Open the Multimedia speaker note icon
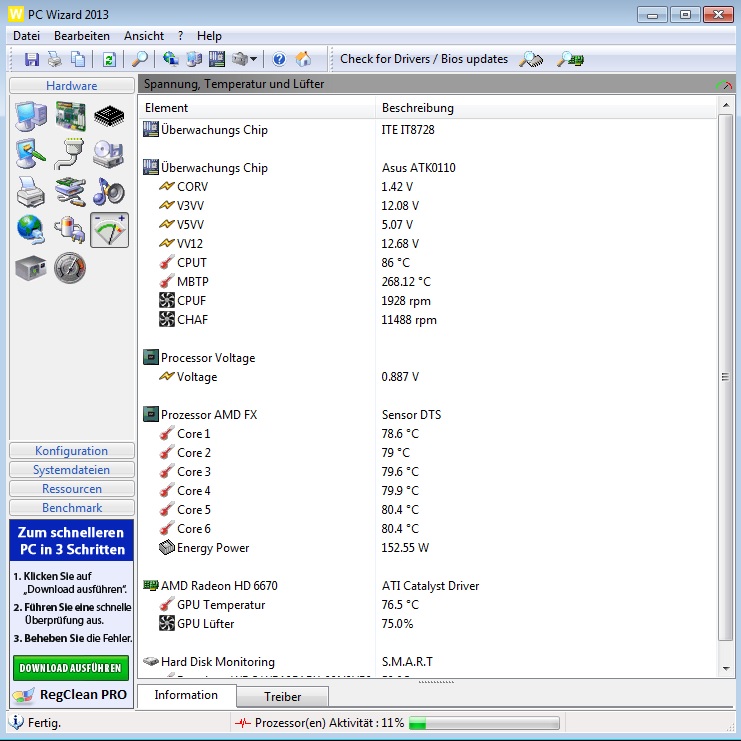 [x=109, y=192]
